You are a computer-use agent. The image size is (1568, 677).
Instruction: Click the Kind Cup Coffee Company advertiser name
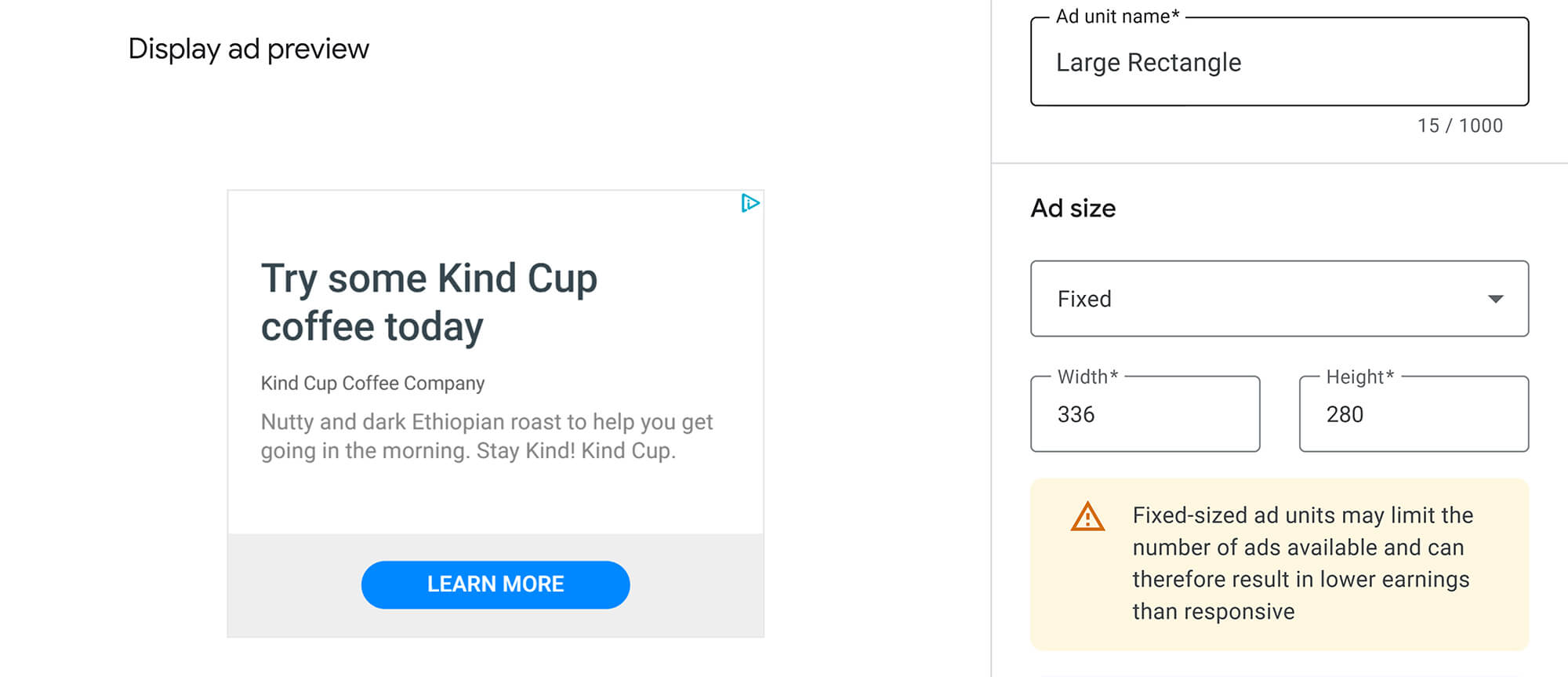tap(372, 383)
